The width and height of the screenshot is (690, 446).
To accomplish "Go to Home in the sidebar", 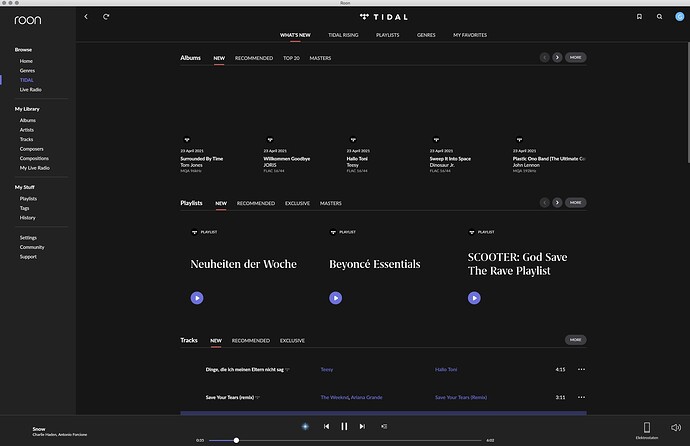I will point(26,61).
